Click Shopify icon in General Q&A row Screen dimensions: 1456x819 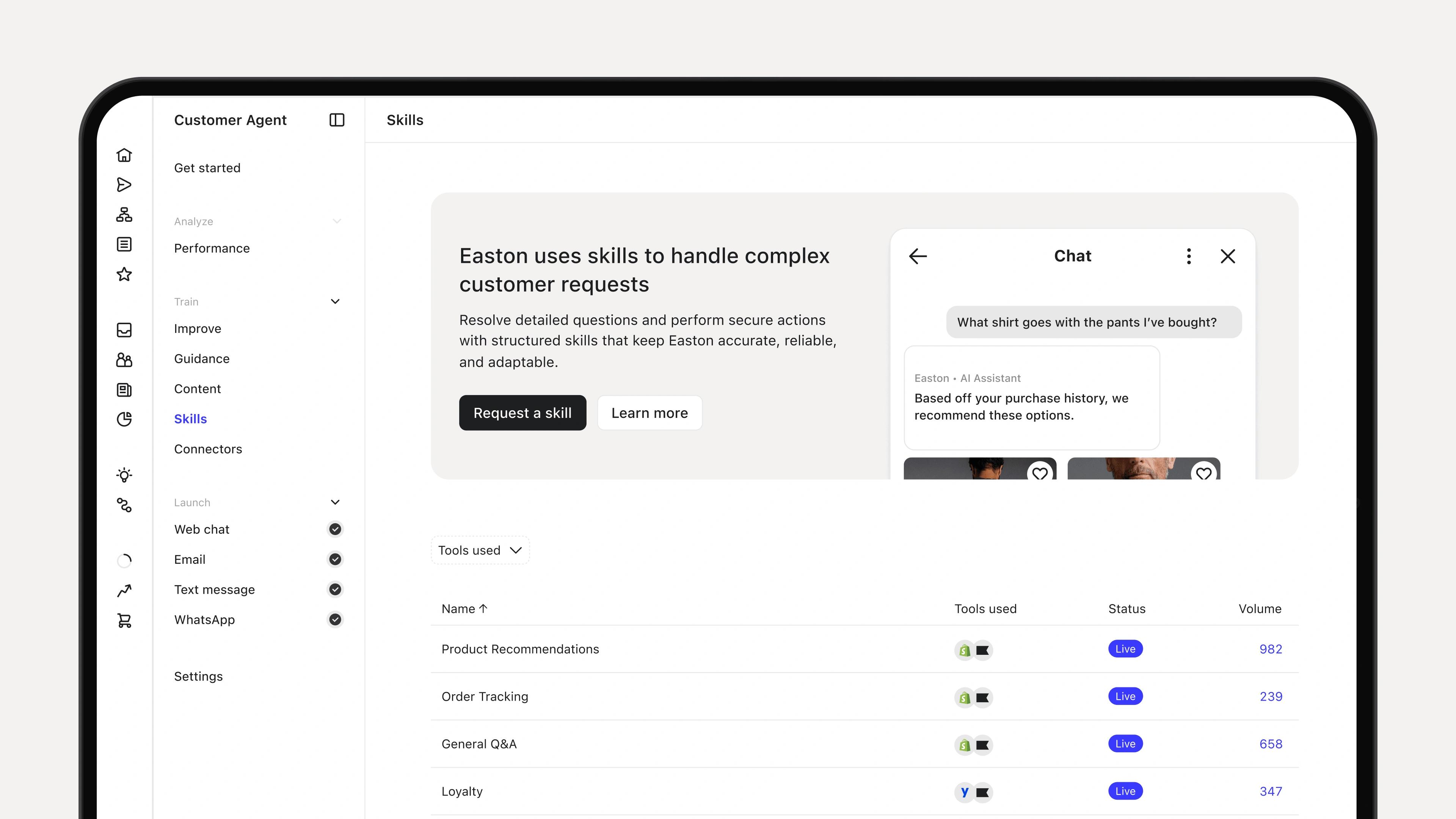coord(964,745)
